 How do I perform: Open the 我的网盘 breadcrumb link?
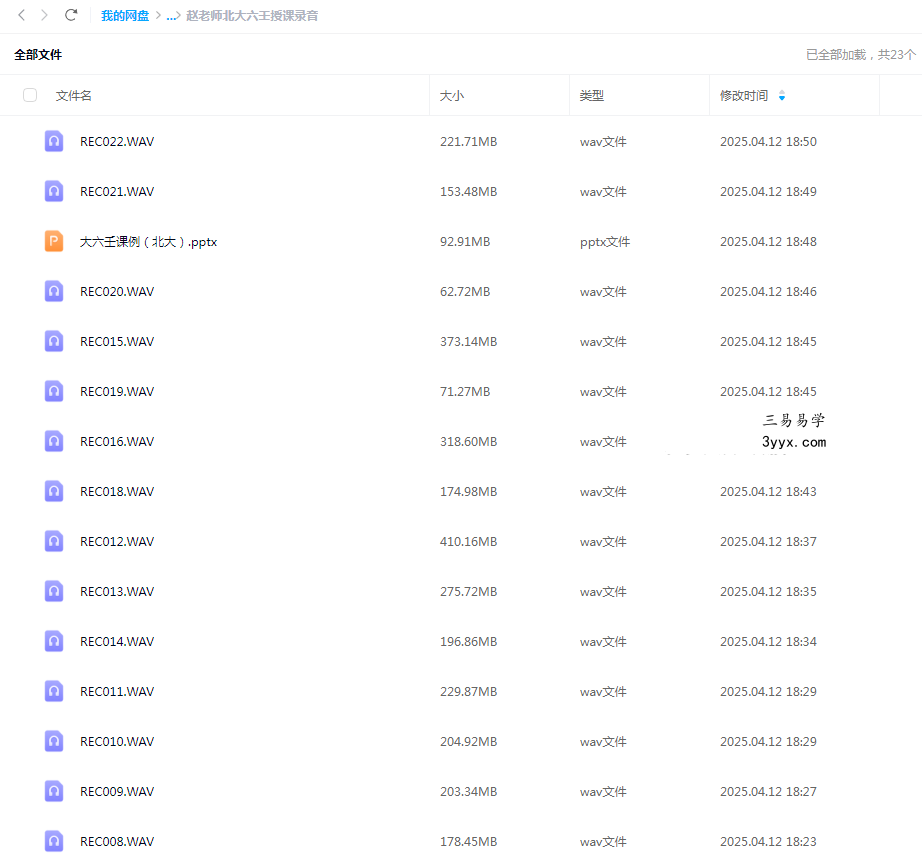[x=125, y=16]
